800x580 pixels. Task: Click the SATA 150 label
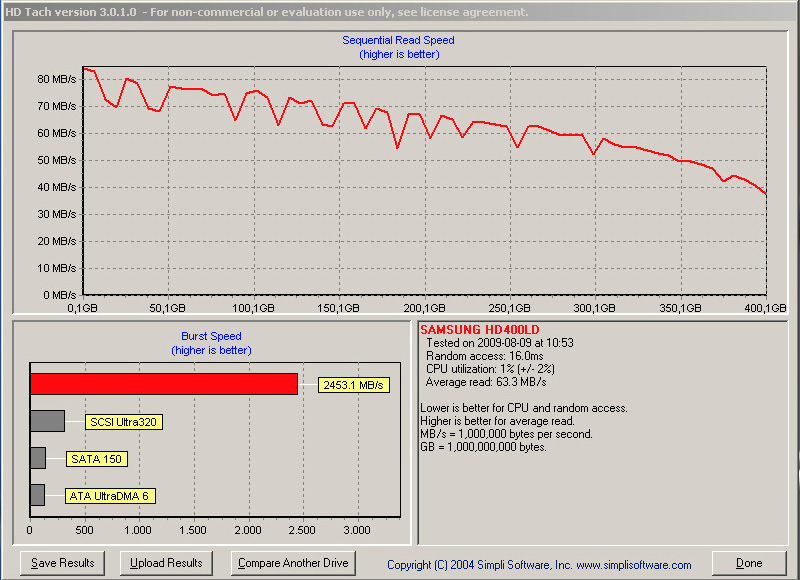[96, 459]
